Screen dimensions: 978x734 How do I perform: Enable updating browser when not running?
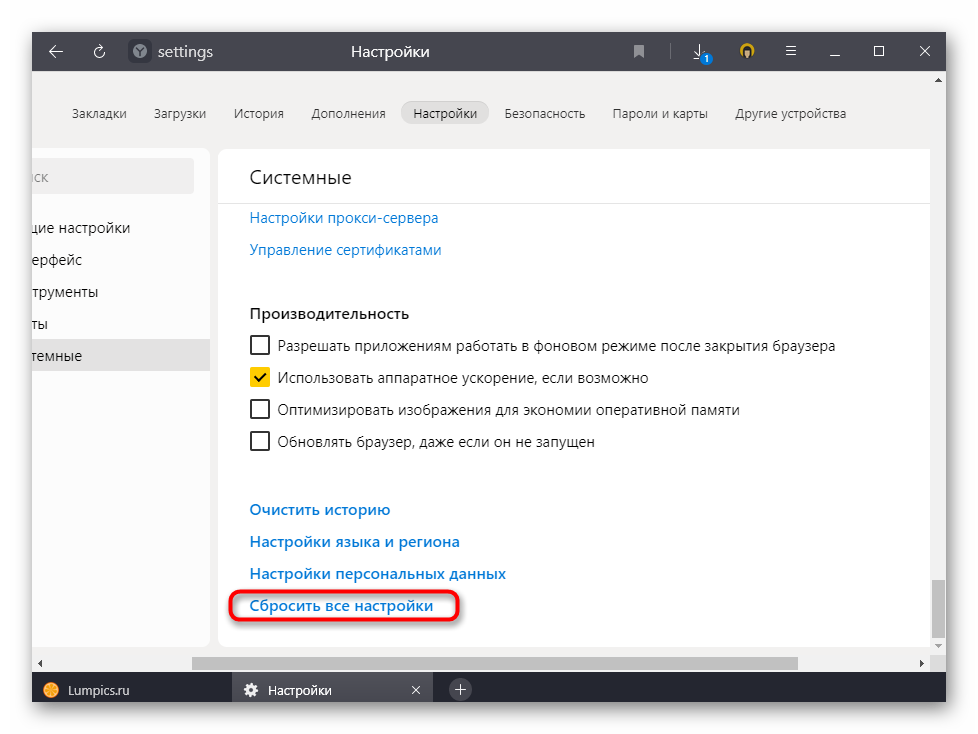(x=259, y=441)
